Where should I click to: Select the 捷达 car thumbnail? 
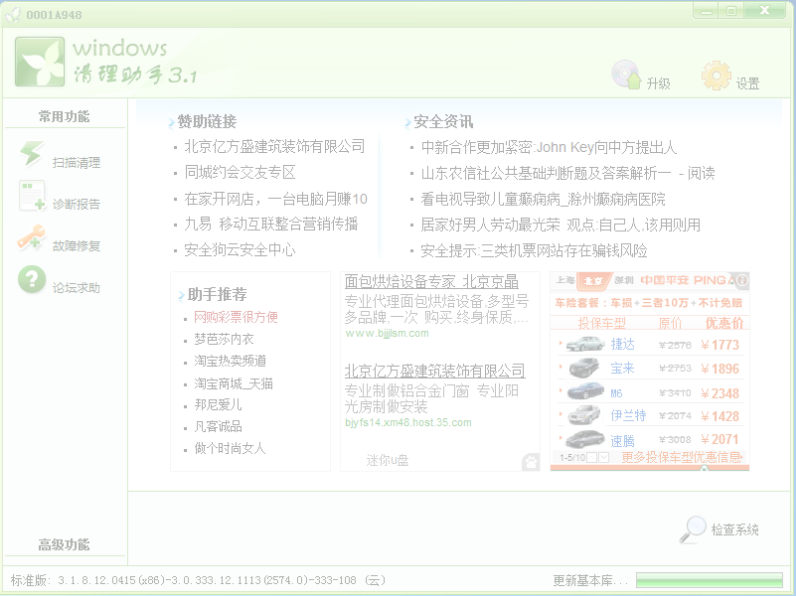coord(585,344)
